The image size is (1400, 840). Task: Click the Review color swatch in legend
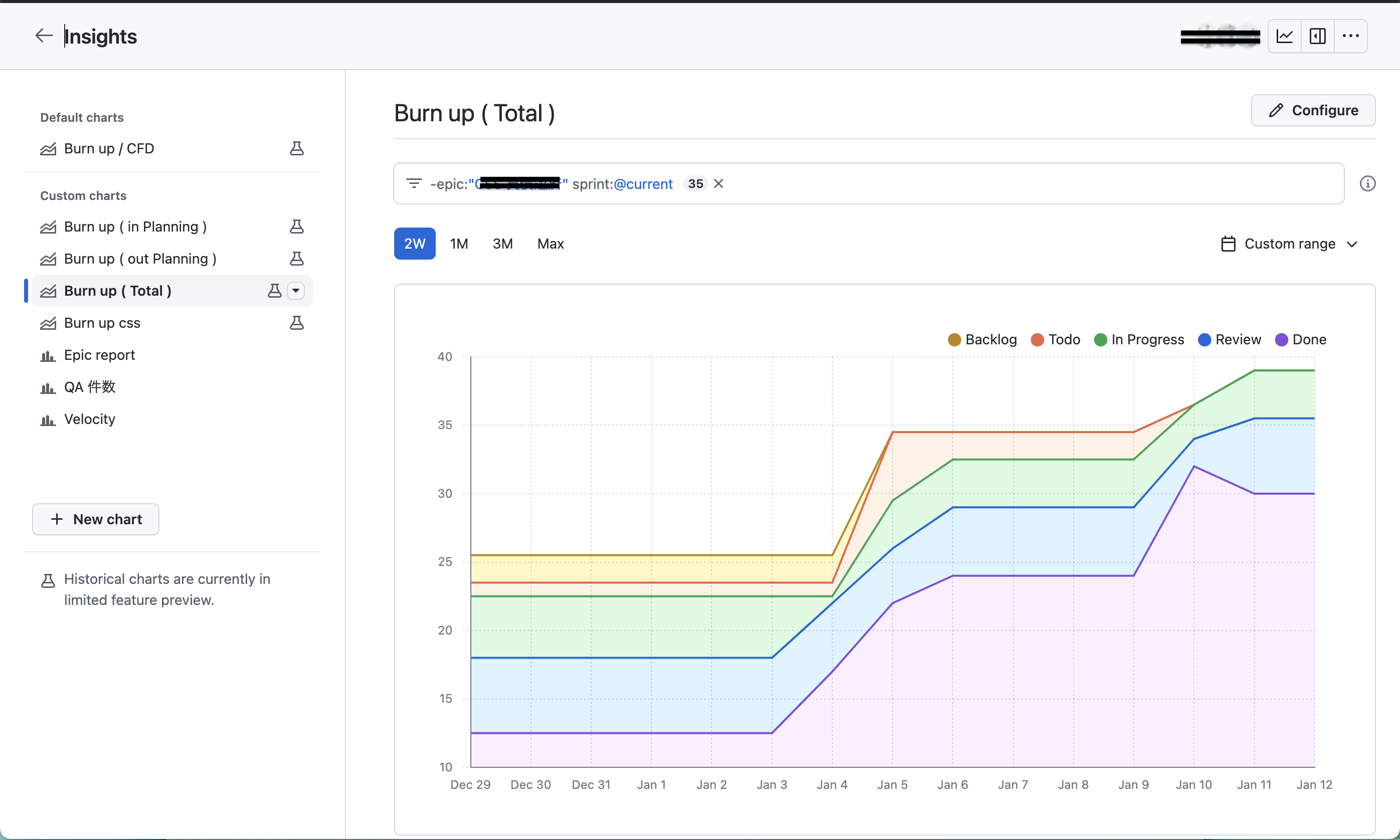[1204, 340]
